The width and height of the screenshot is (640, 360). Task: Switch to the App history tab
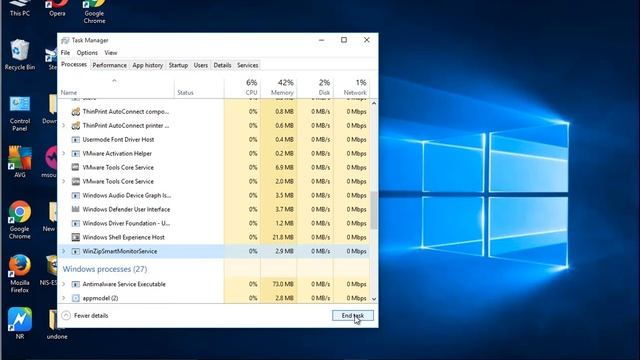pos(147,65)
